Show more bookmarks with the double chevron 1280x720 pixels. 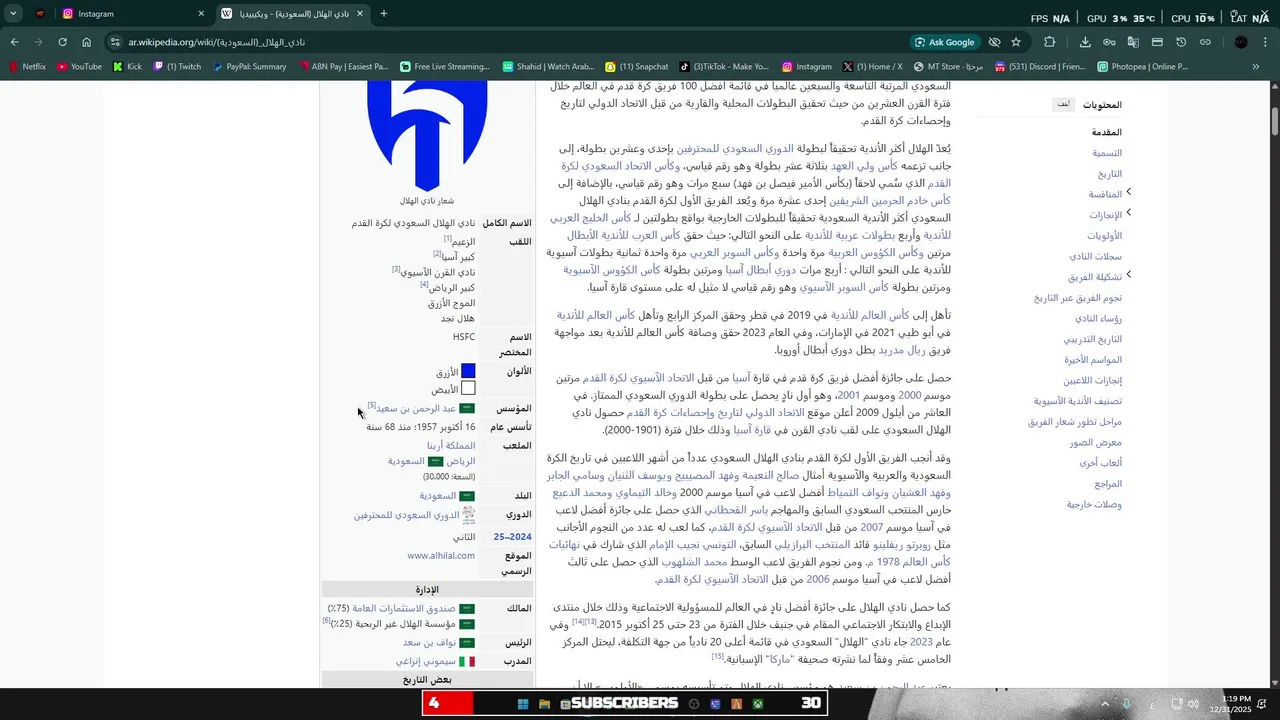click(1256, 67)
